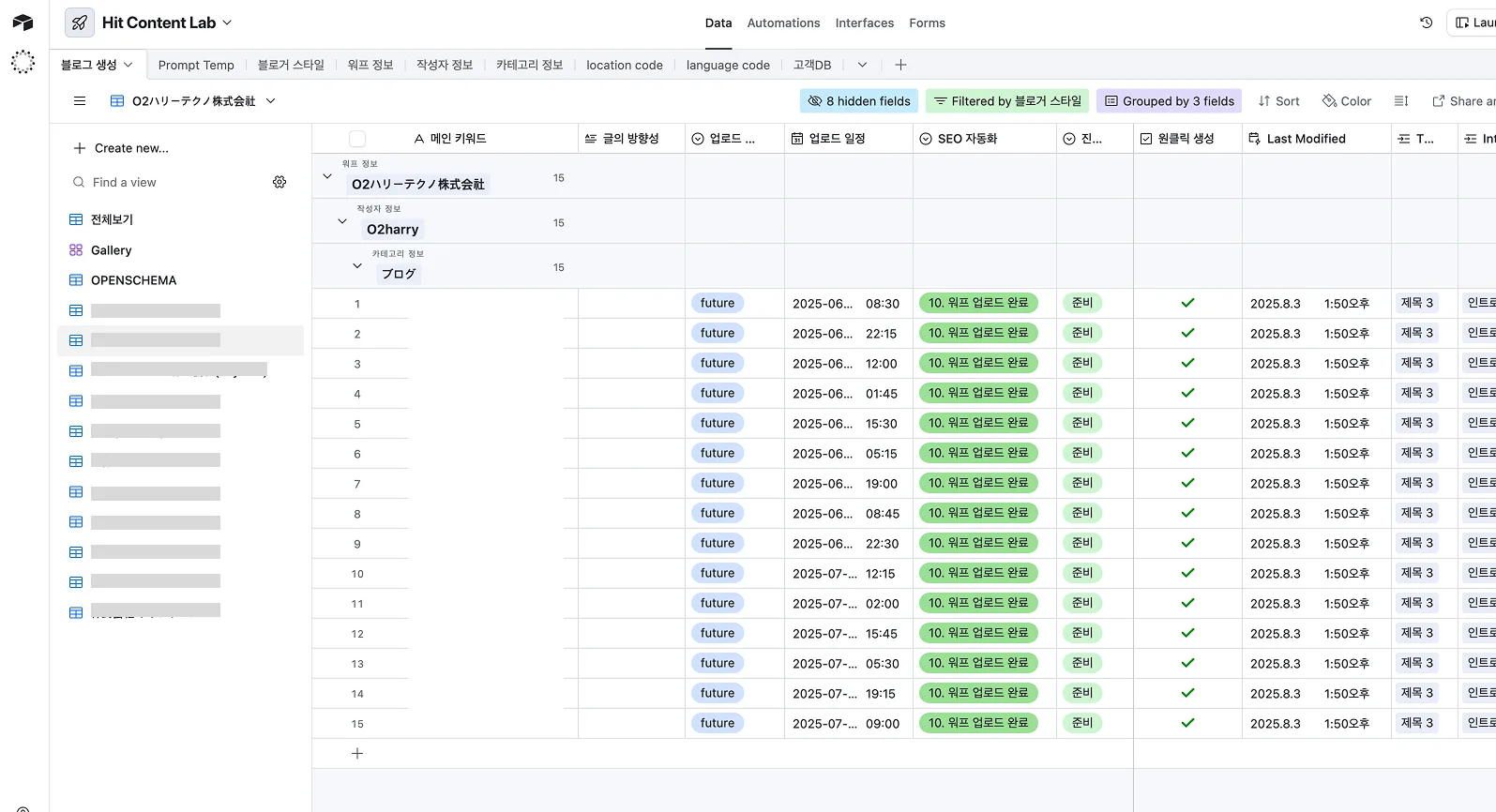The image size is (1496, 812).
Task: Uncheck 원클릭 생성 checkbox in row 1
Action: (1187, 303)
